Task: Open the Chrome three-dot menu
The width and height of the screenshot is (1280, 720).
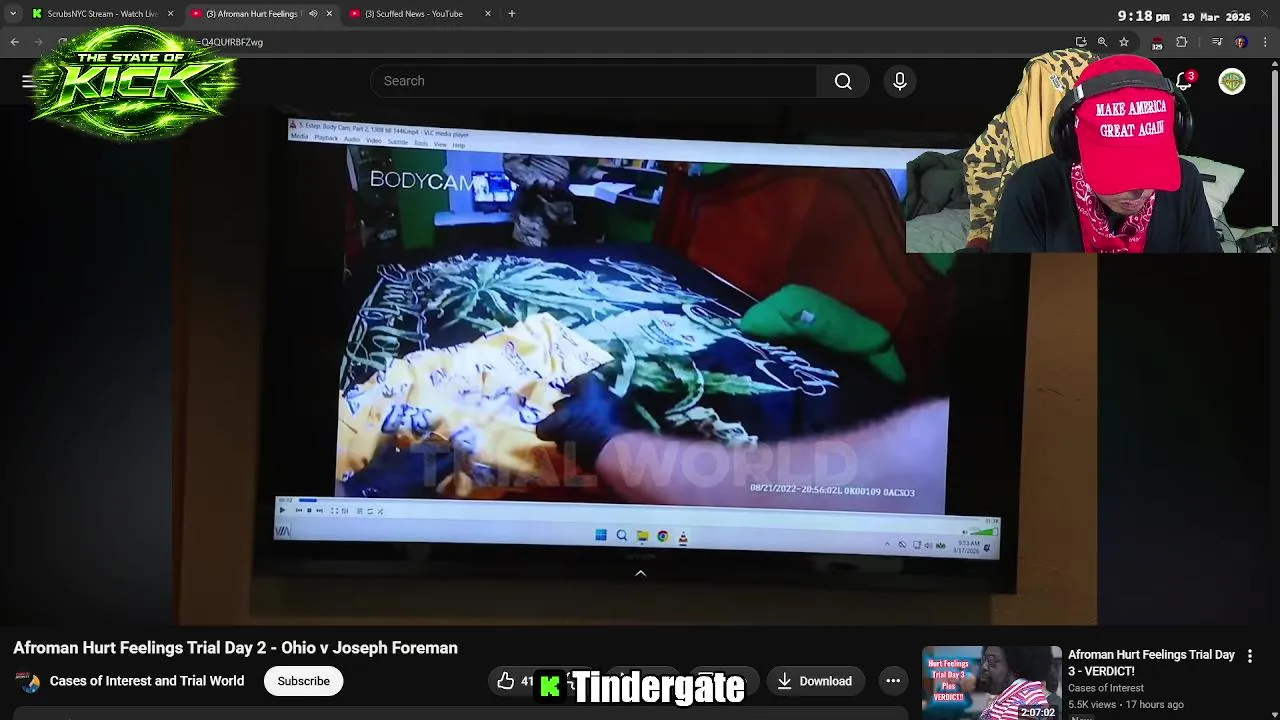Action: click(x=1265, y=42)
